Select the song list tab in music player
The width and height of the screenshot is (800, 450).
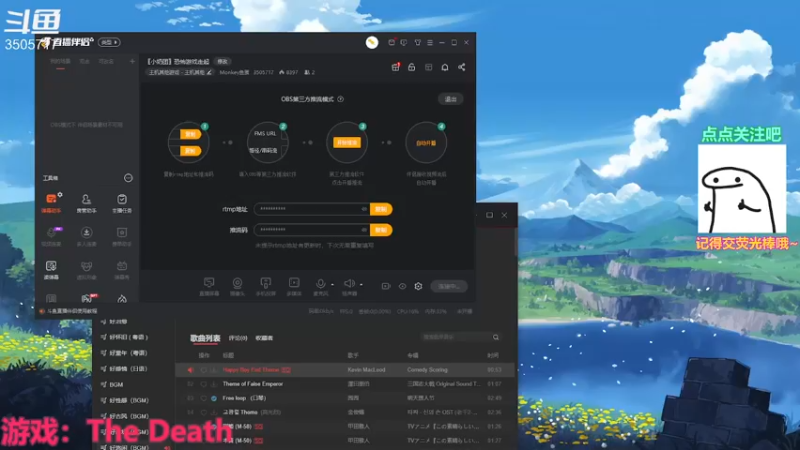pos(205,338)
